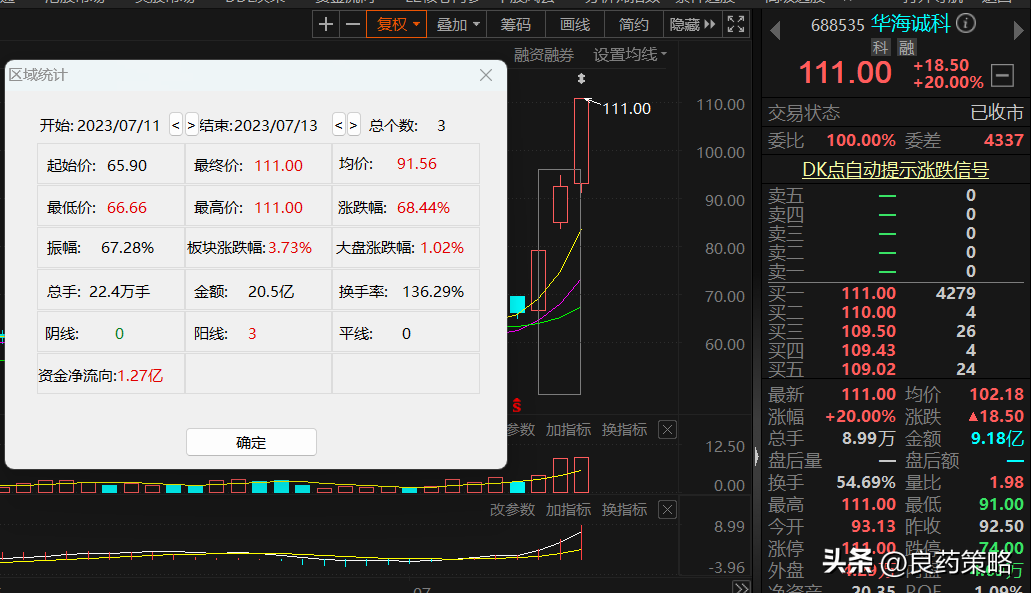The width and height of the screenshot is (1031, 593).
Task: Expand the 设置均线 dropdown
Action: click(x=630, y=55)
